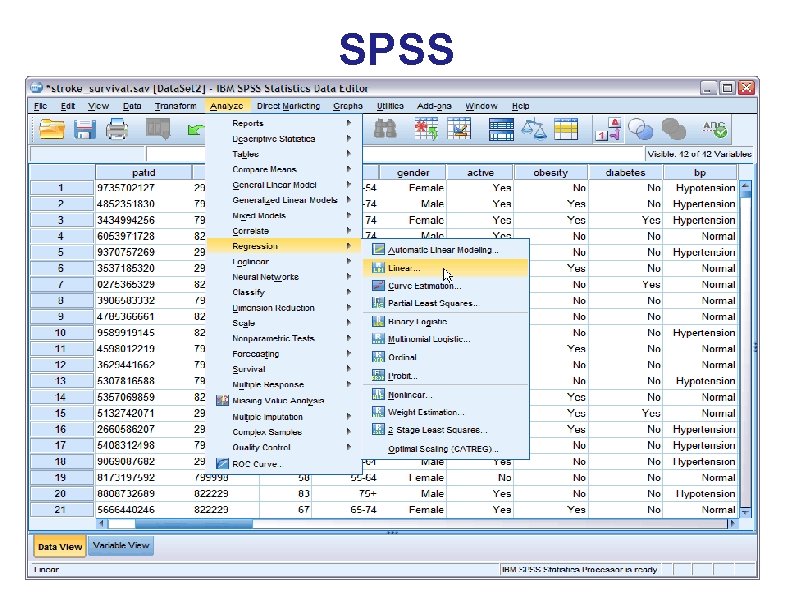Screen dimensions: 794x595
Task: Click the Curve Estimation icon
Action: (x=378, y=286)
